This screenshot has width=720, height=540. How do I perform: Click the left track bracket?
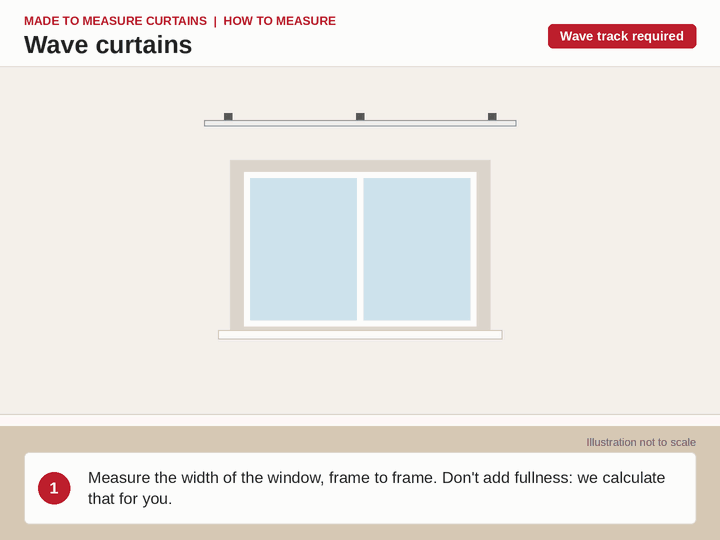pyautogui.click(x=228, y=117)
